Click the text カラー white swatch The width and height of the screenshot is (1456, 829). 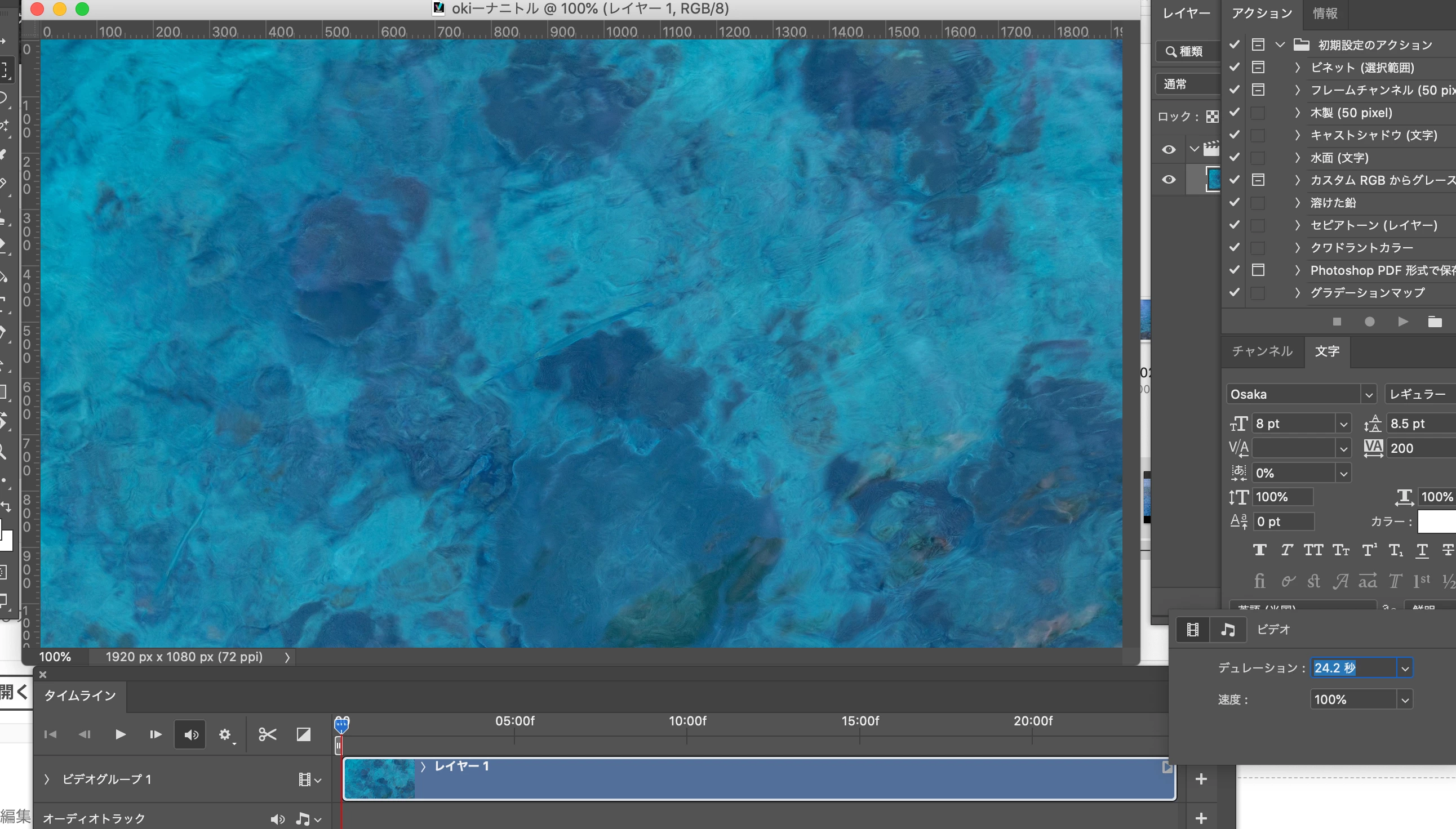[x=1436, y=522]
